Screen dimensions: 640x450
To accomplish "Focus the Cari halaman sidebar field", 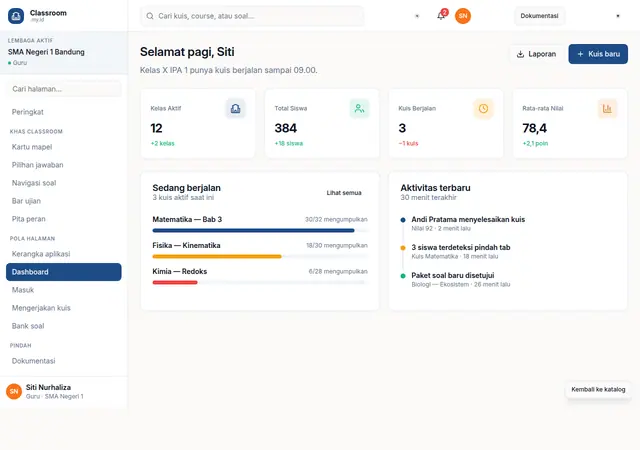I will [x=64, y=89].
